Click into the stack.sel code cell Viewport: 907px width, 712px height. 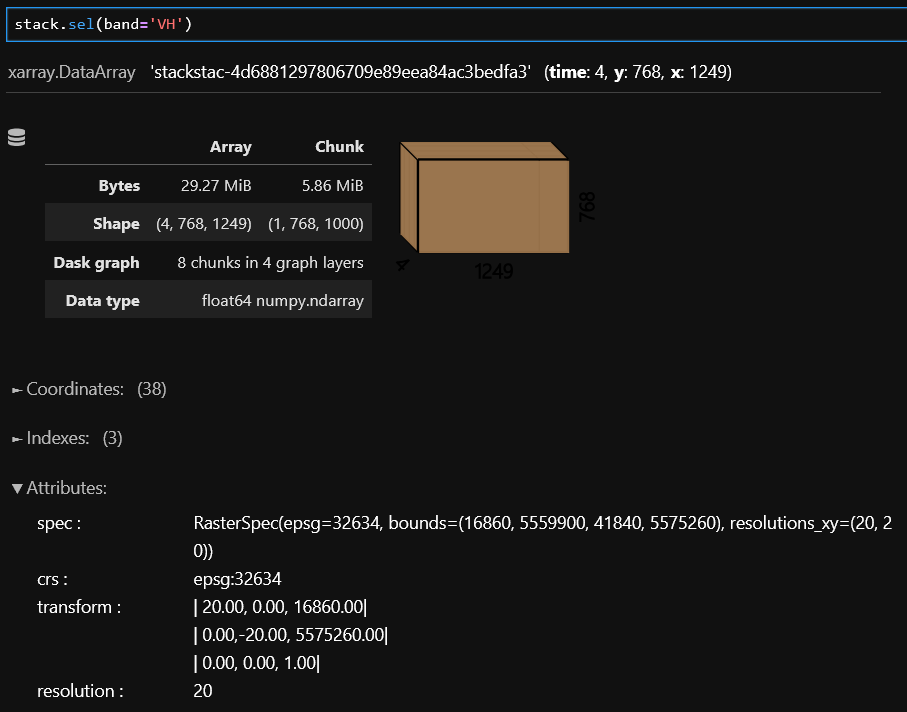click(450, 23)
